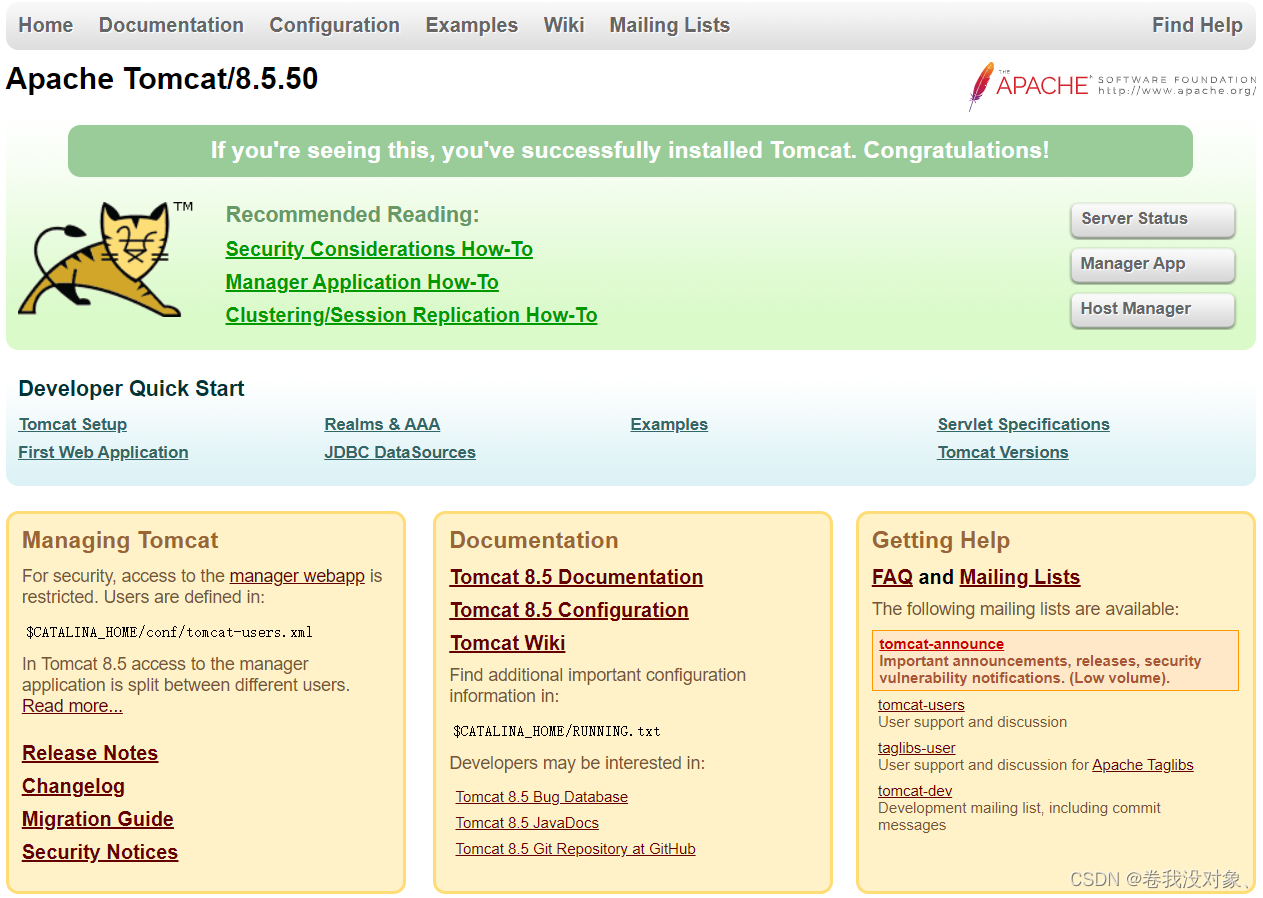The height and width of the screenshot is (898, 1263).
Task: Click Mailing Lists link under Getting Help
Action: pyautogui.click(x=1019, y=577)
